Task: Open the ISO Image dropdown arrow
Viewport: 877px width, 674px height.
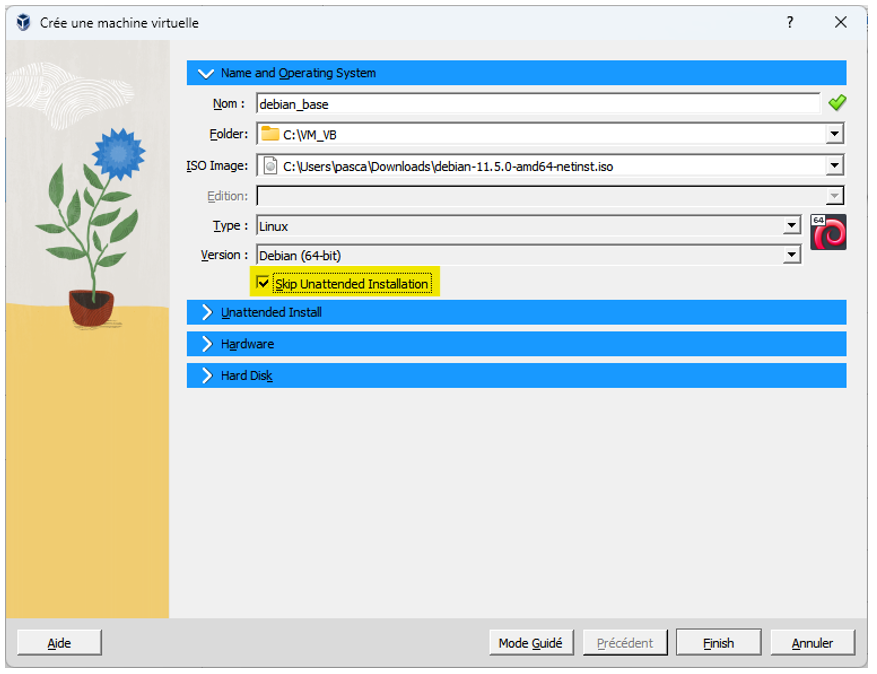Action: [x=834, y=166]
